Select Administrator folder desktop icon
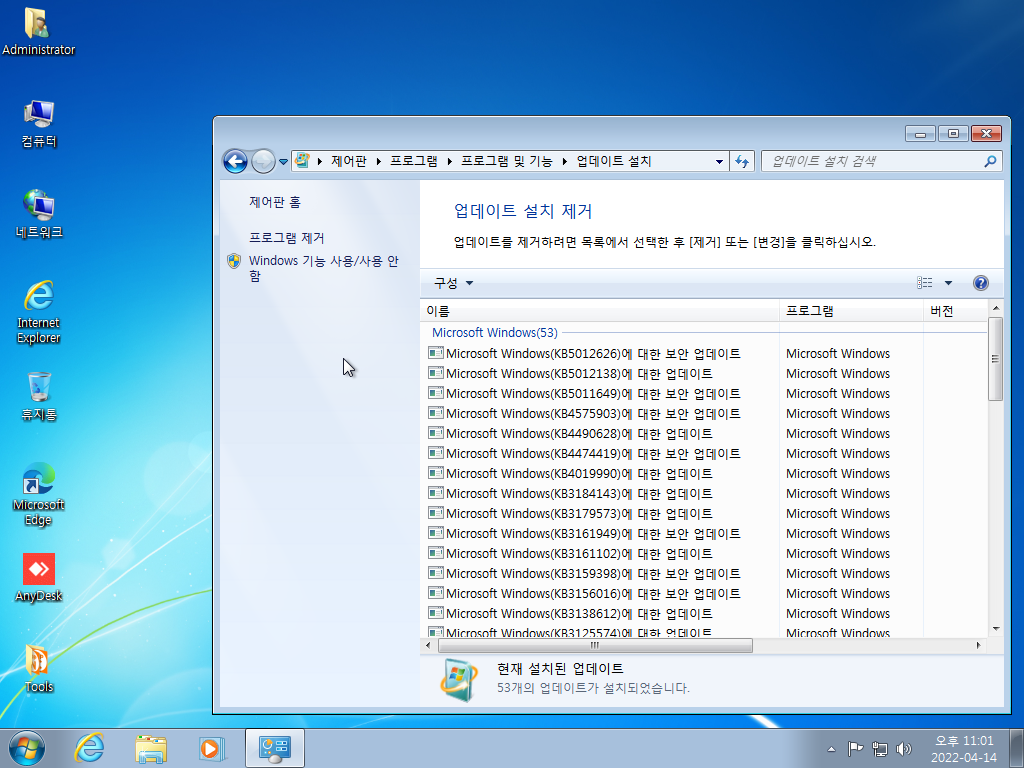Screen dimensions: 1024x768 pyautogui.click(x=39, y=31)
